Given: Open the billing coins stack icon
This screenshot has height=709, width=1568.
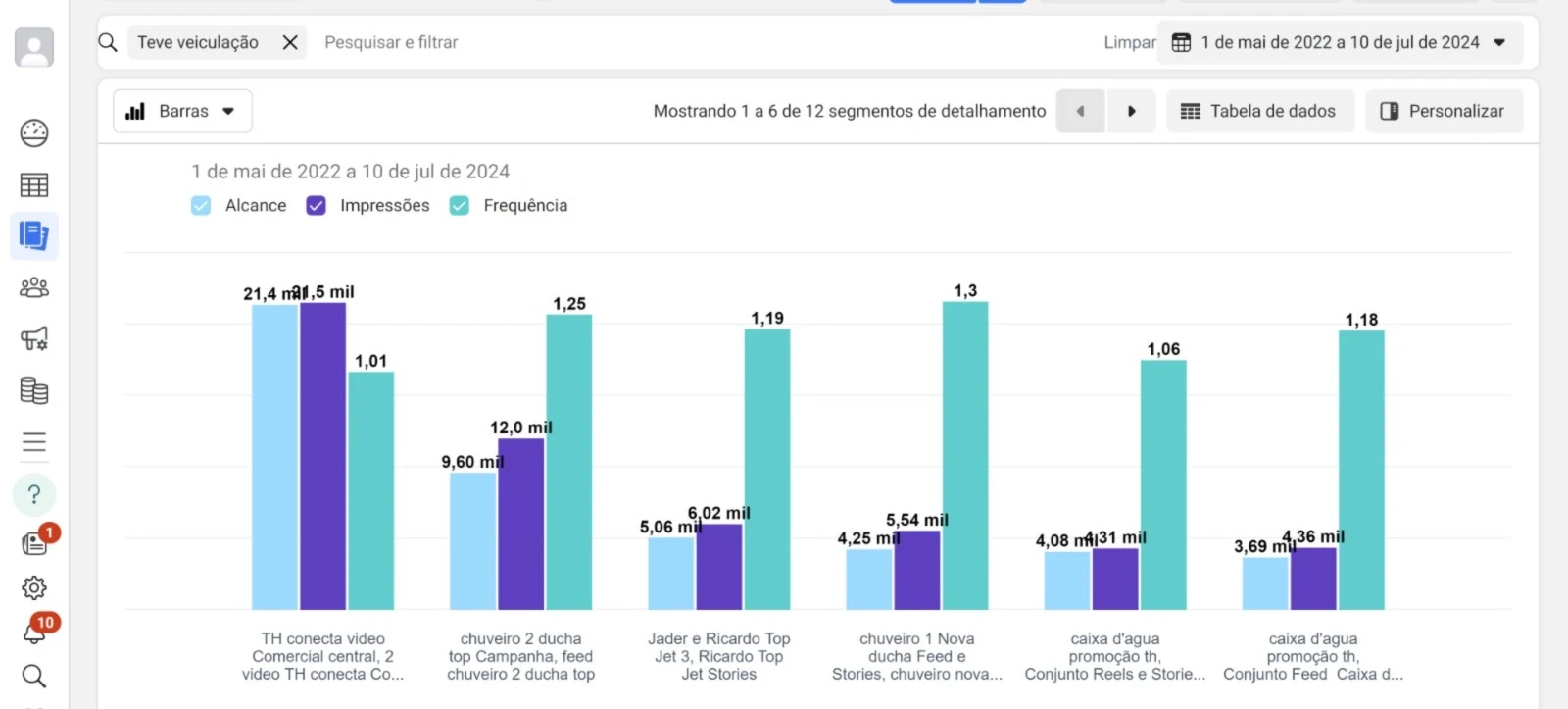Looking at the screenshot, I should pyautogui.click(x=34, y=390).
